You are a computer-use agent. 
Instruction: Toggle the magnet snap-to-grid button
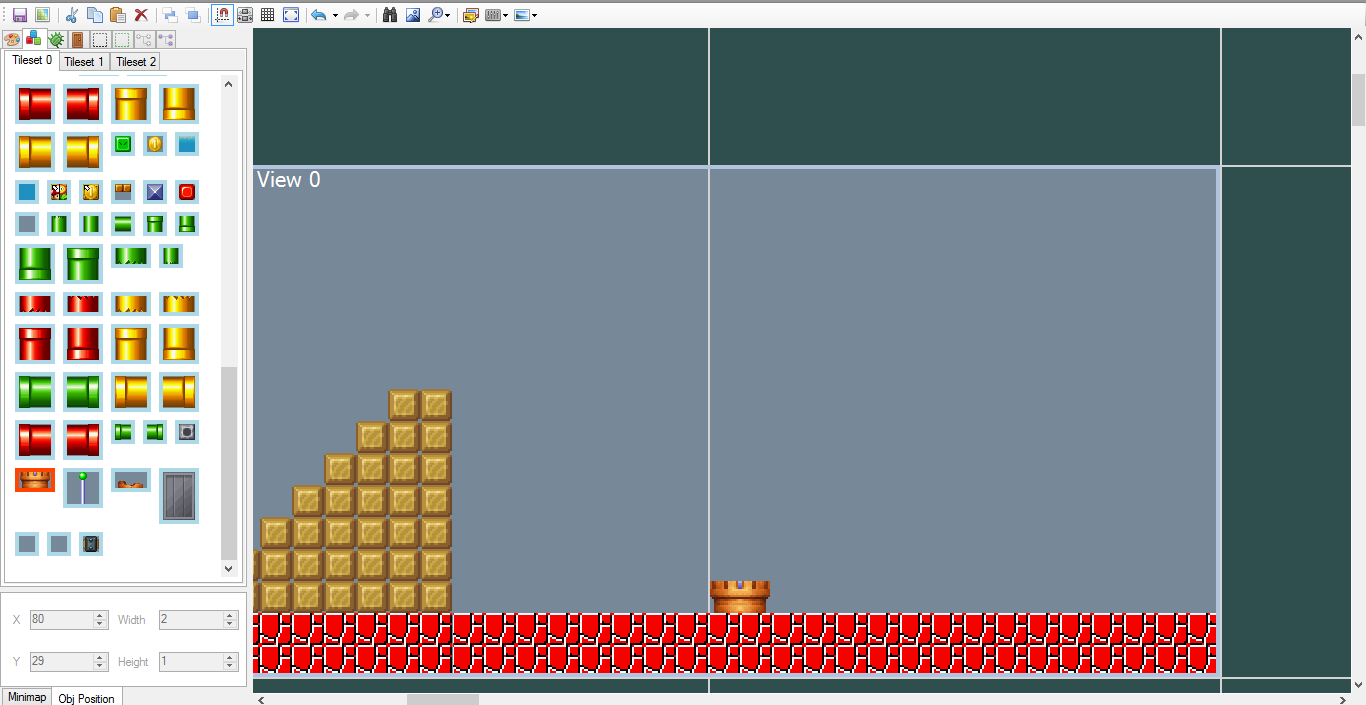click(x=222, y=15)
